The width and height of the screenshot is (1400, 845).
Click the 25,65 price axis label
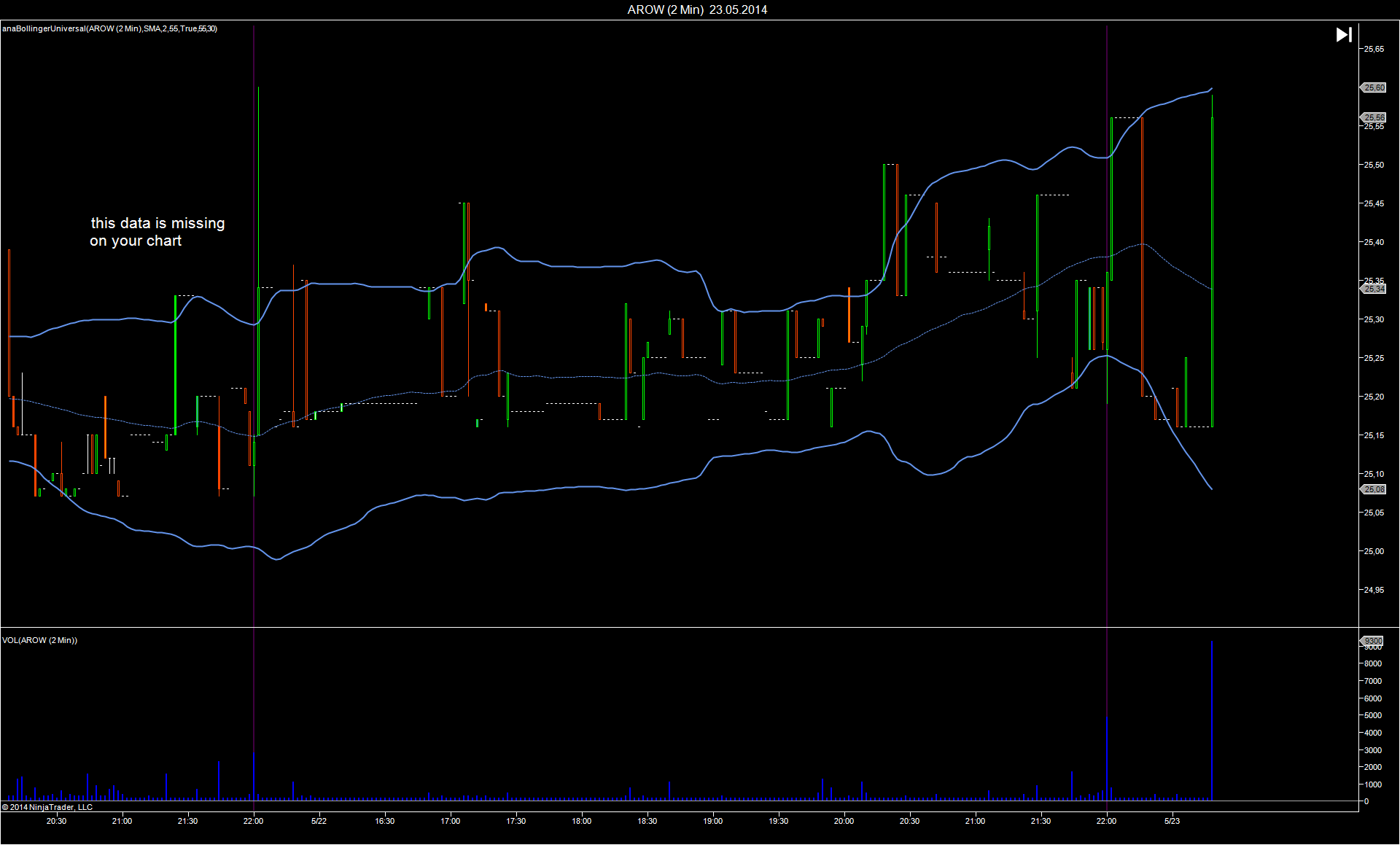pyautogui.click(x=1374, y=49)
